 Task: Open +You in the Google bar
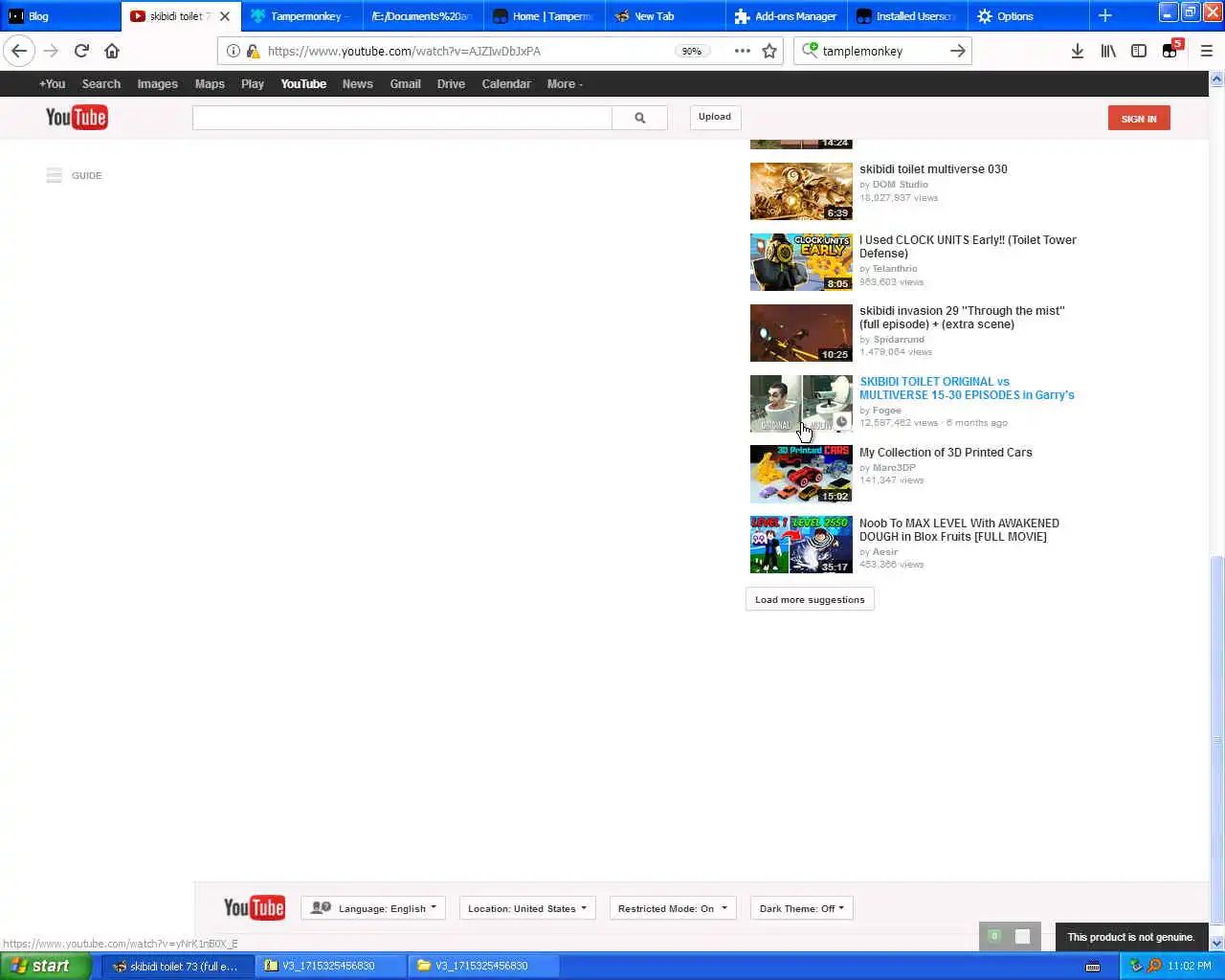pos(53,84)
